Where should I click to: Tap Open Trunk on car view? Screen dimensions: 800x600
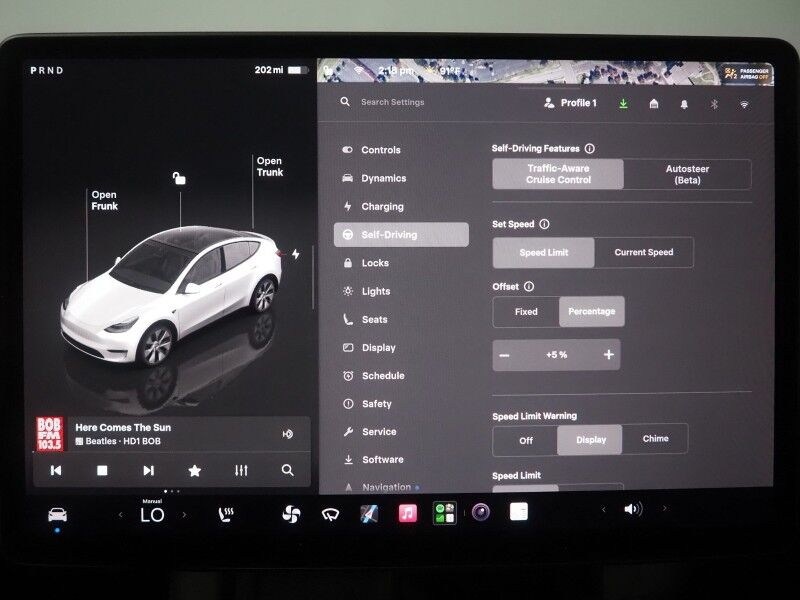pyautogui.click(x=269, y=167)
